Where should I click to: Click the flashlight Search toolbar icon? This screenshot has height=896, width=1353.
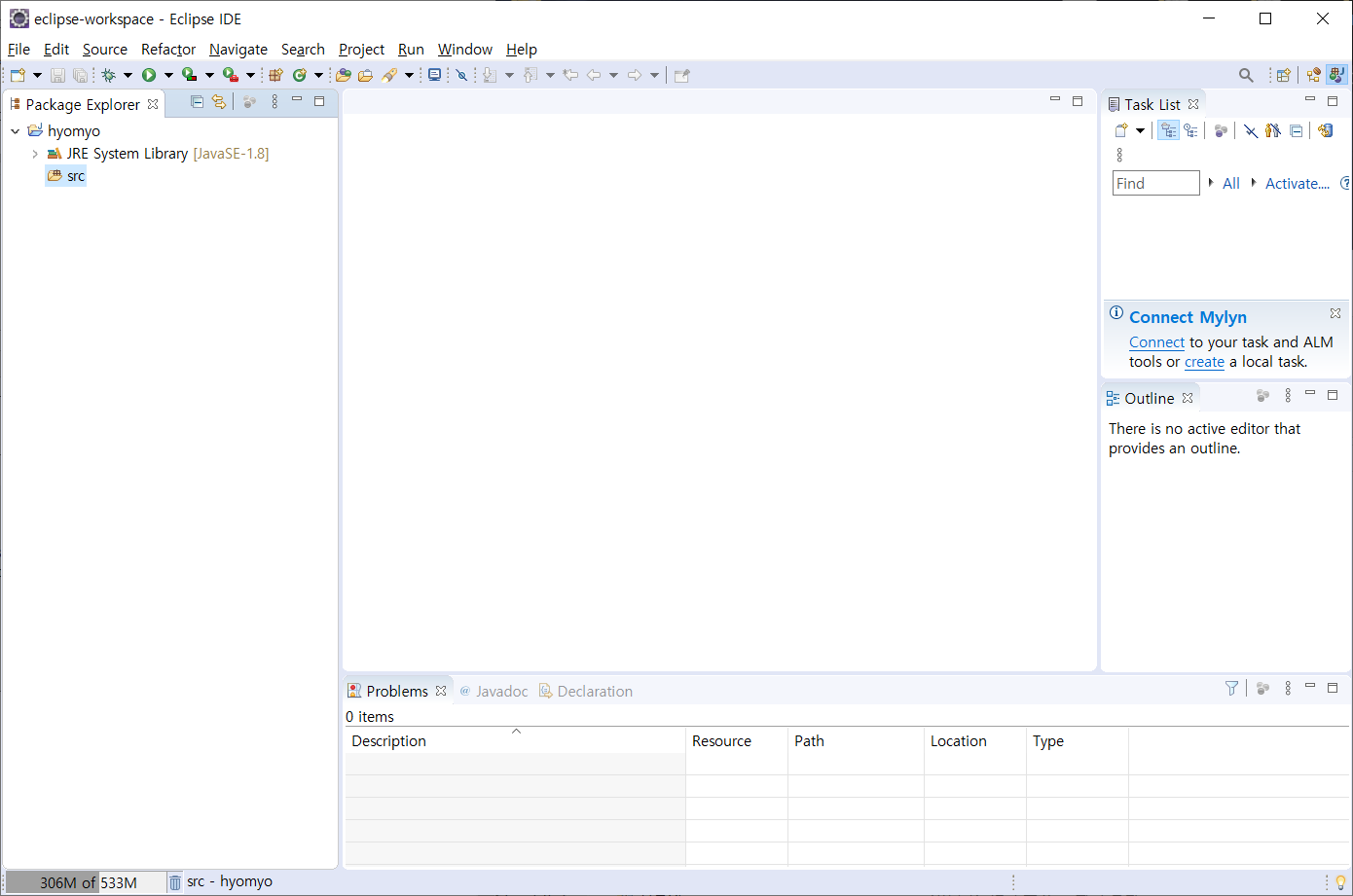tap(389, 75)
